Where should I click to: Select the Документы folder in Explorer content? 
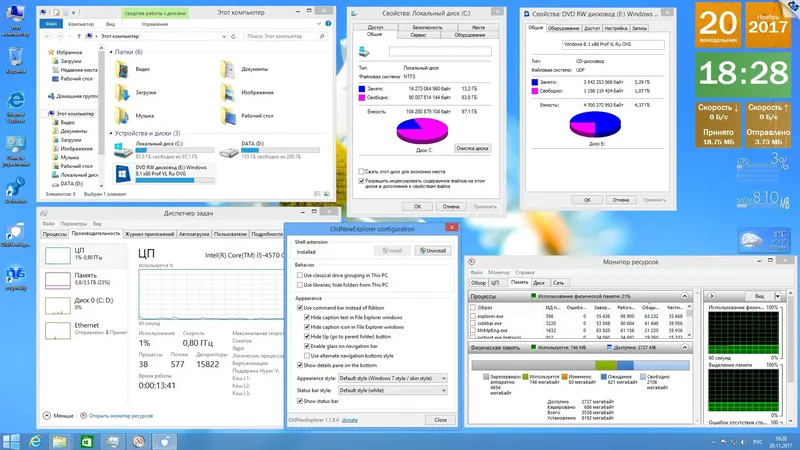(x=245, y=69)
